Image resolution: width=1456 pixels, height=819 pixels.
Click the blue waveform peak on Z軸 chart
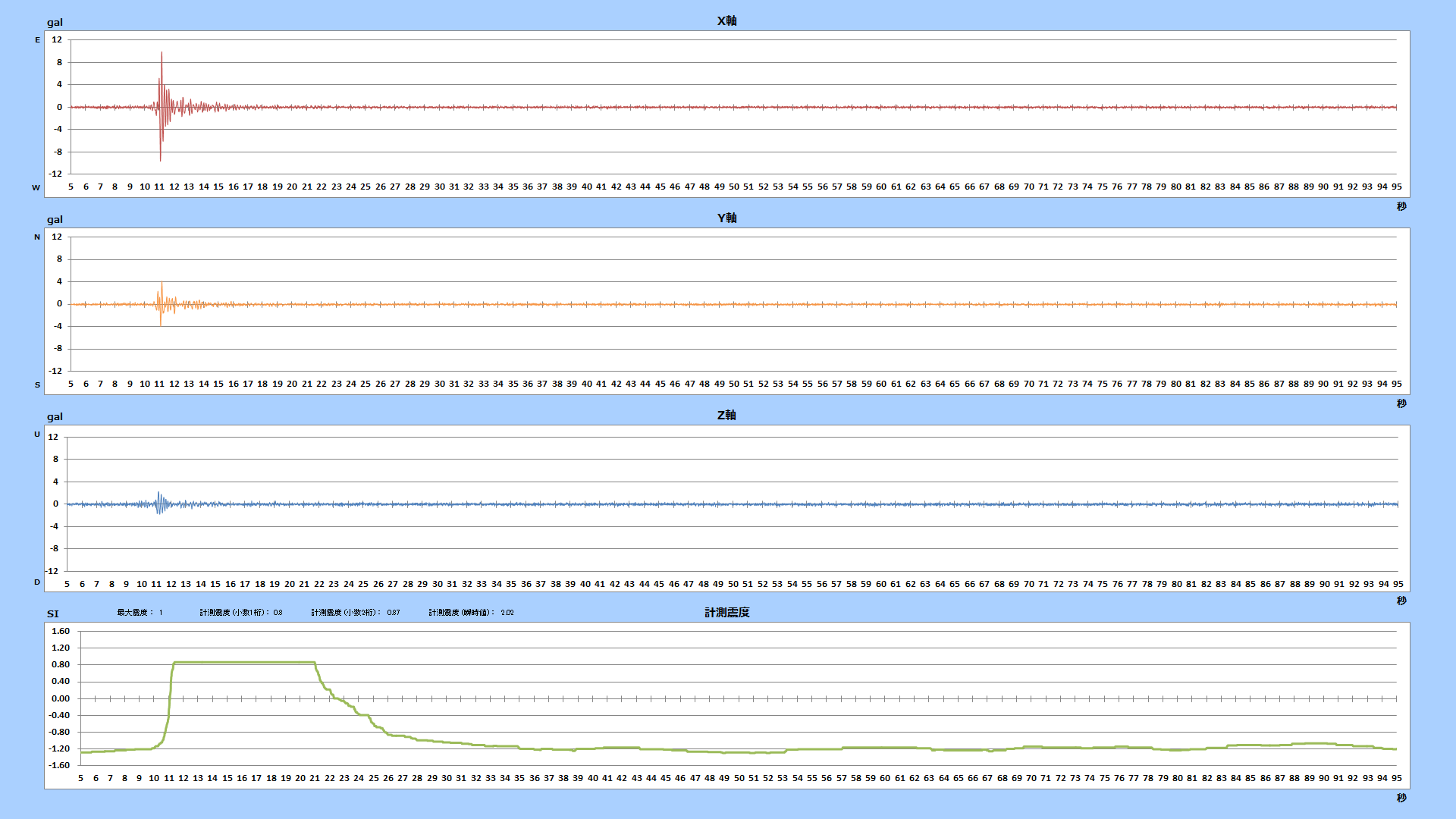158,494
